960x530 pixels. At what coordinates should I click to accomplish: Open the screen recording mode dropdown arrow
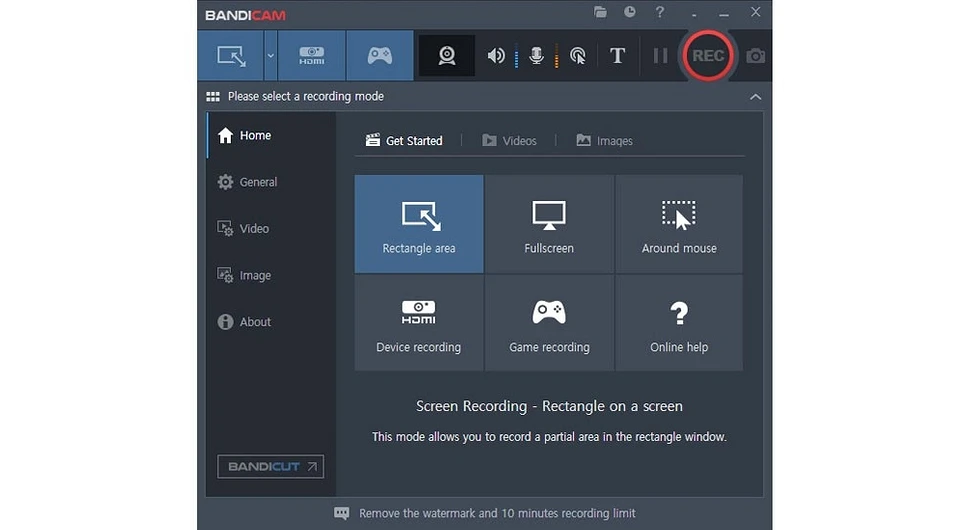(x=270, y=56)
